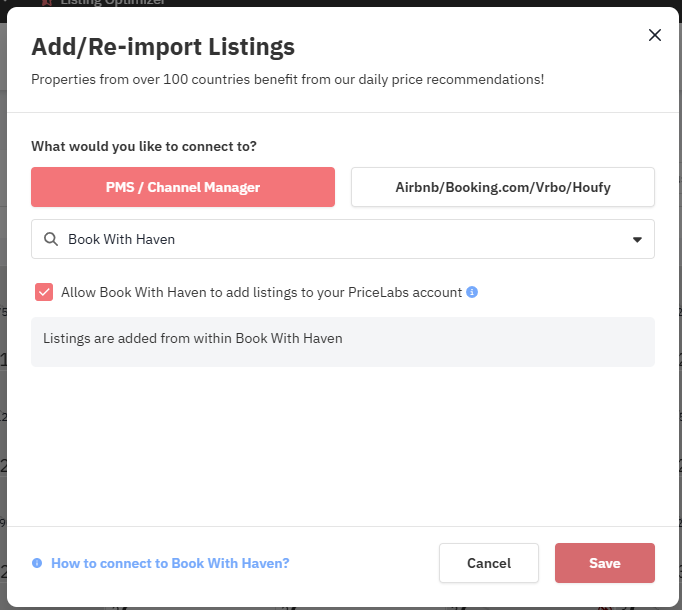Click the red Listing Optimizer bookmark icon
The image size is (682, 610).
tap(47, 3)
